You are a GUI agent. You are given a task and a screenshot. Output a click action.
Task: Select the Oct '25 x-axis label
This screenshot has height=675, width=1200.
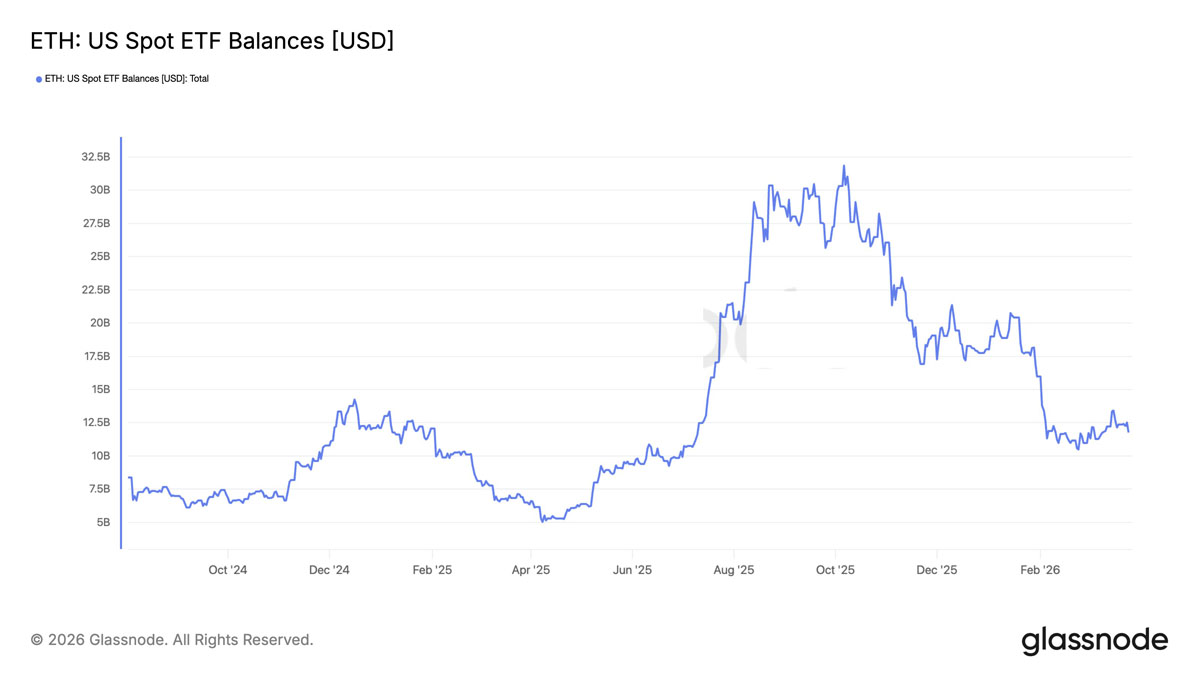[x=835, y=570]
